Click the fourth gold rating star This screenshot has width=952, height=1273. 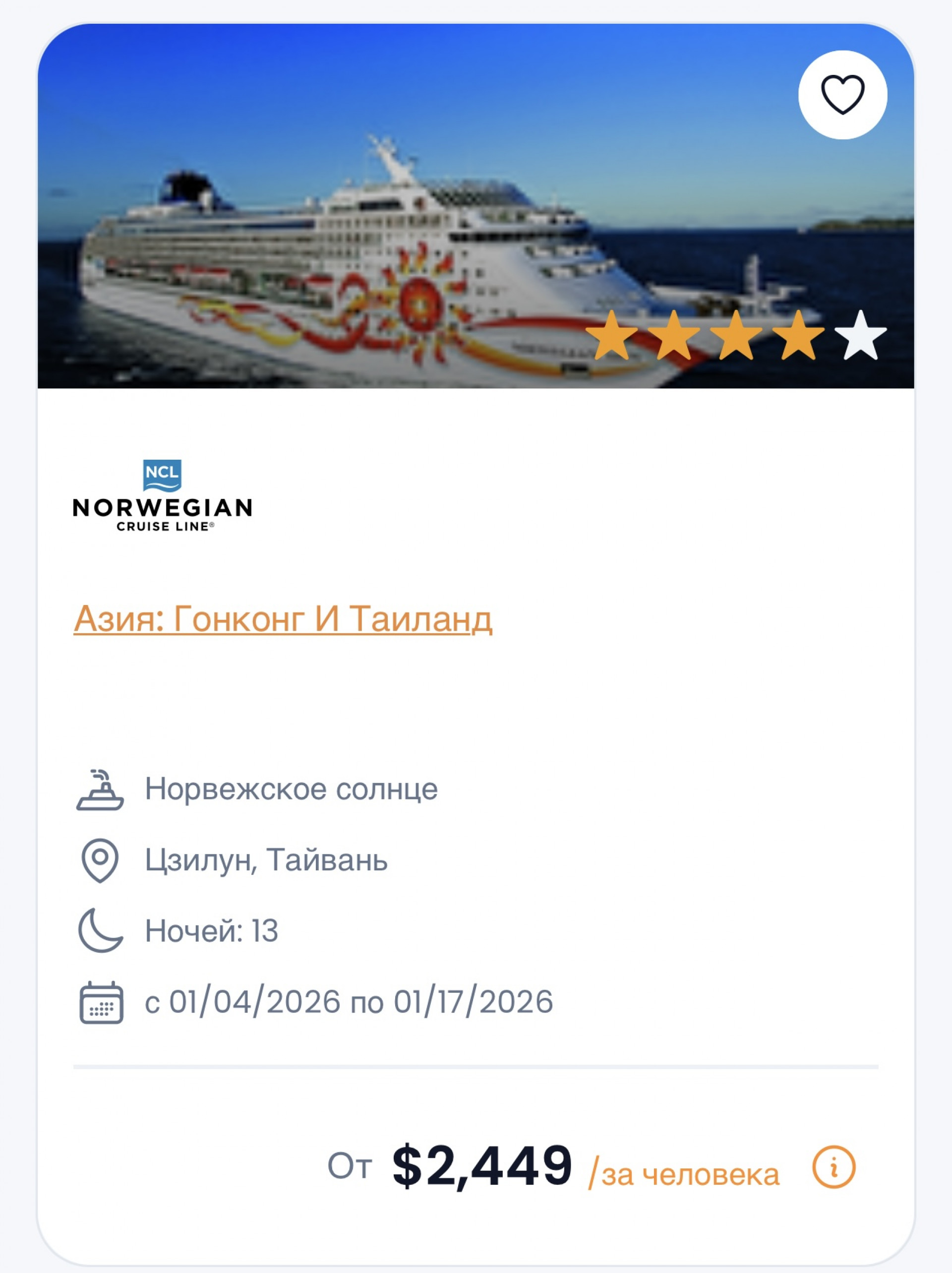798,336
